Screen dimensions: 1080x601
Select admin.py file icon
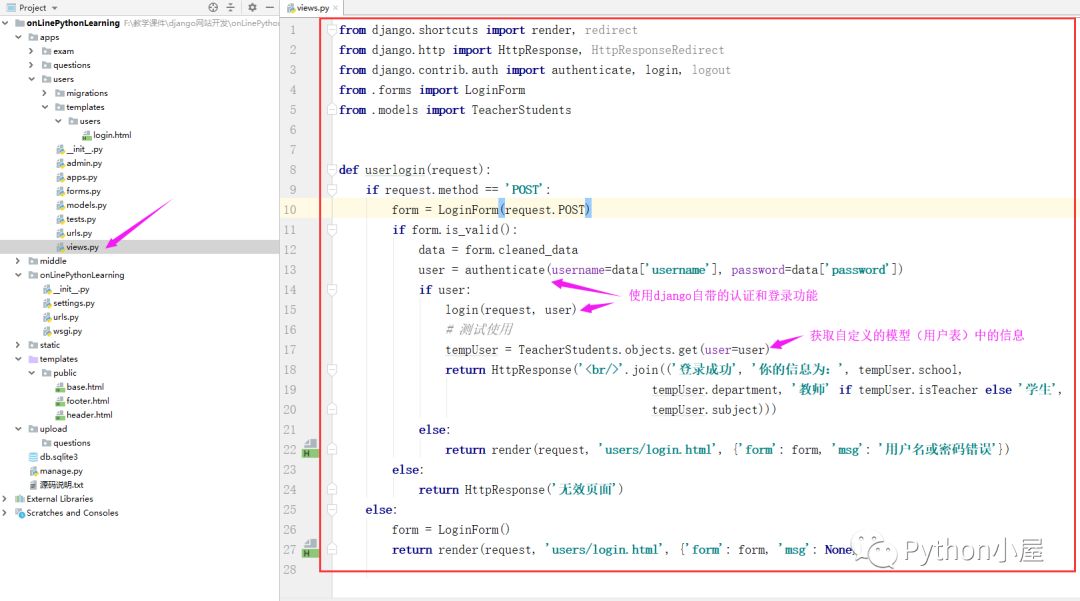pos(61,163)
